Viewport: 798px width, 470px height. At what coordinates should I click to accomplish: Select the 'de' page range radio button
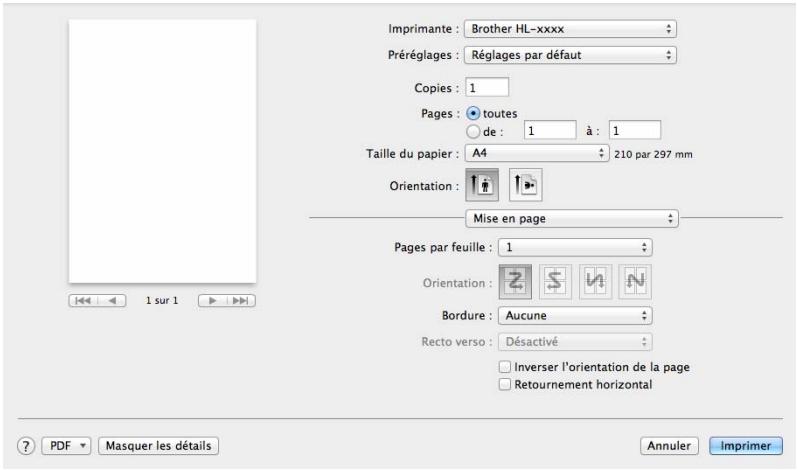[x=473, y=132]
